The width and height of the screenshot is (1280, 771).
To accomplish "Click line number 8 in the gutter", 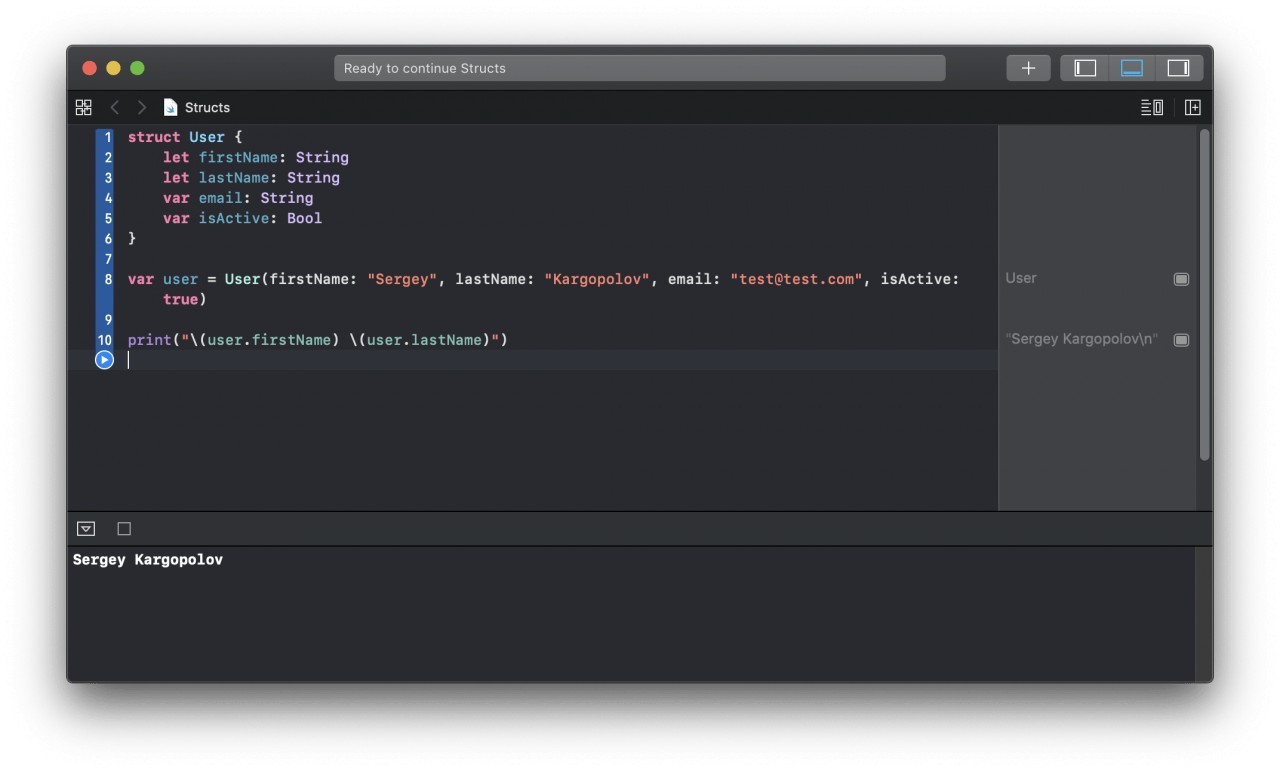I will [x=108, y=279].
